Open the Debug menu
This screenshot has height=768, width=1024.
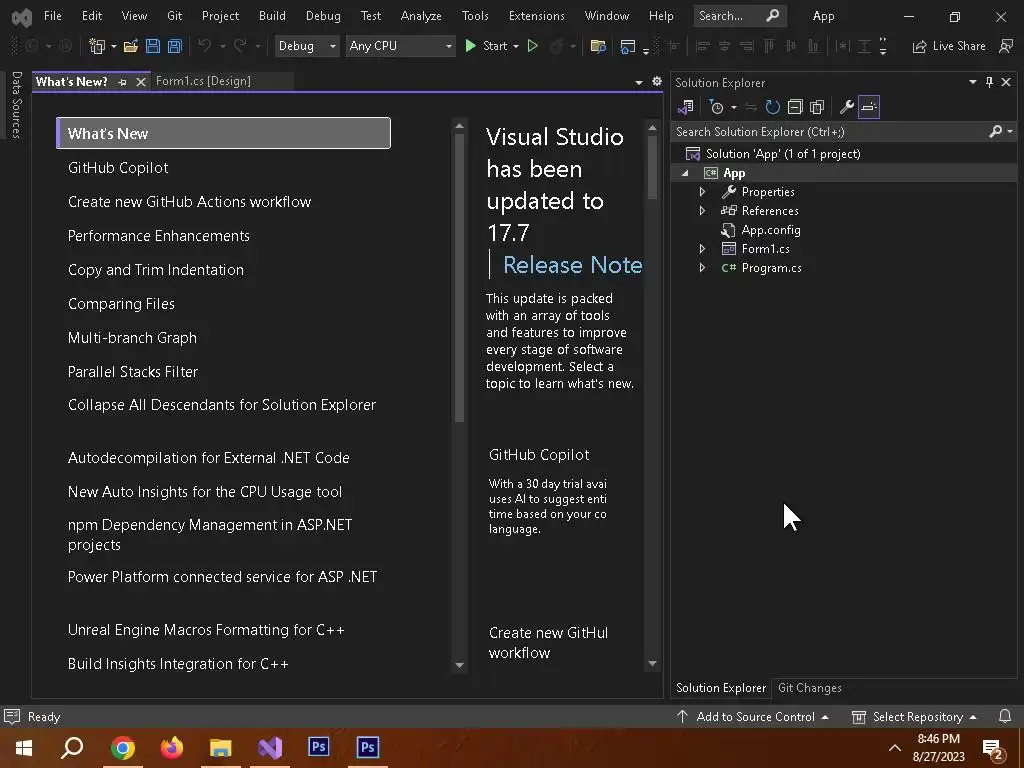click(x=323, y=16)
